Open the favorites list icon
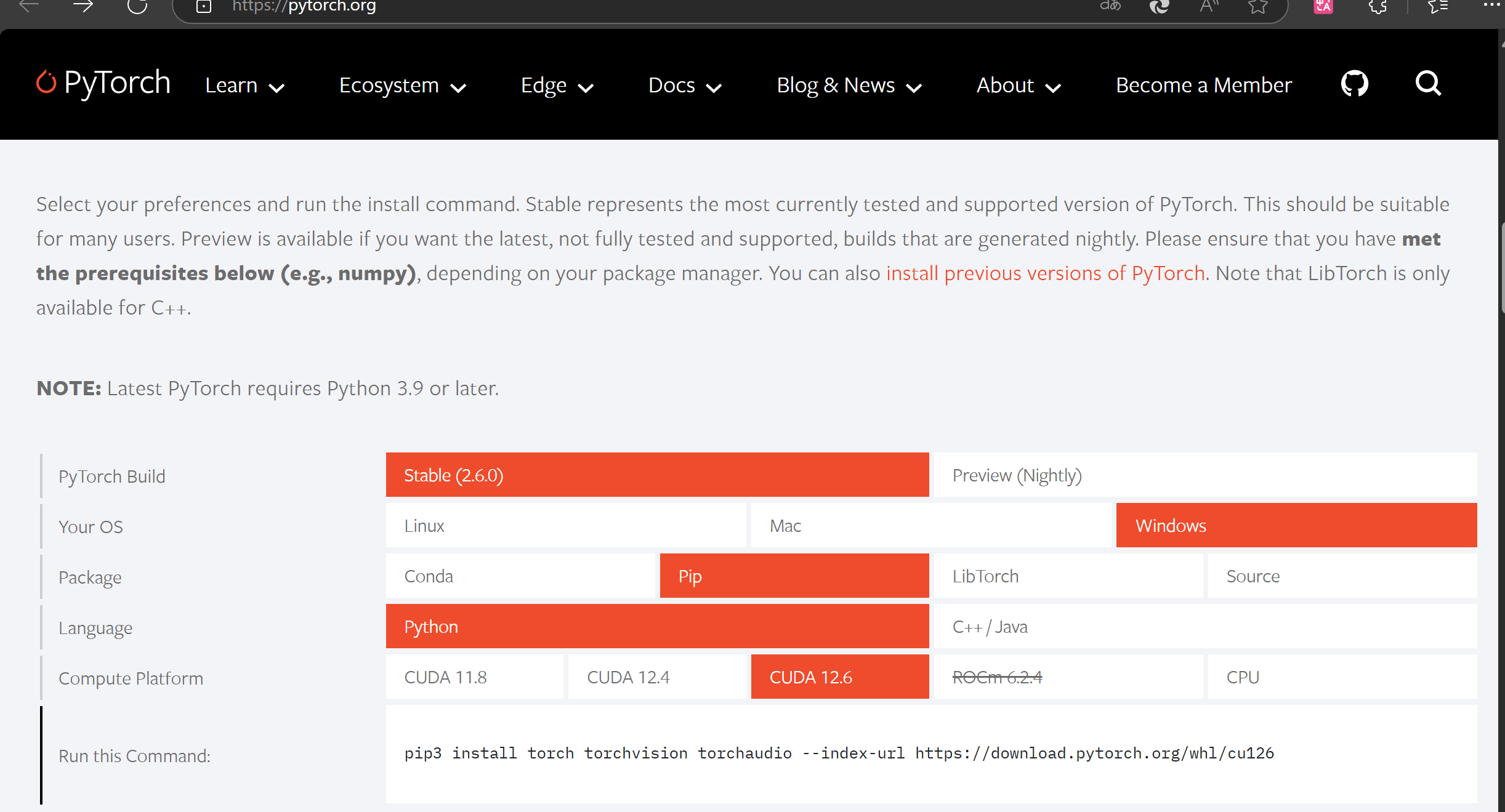The height and width of the screenshot is (812, 1505). coord(1438,6)
